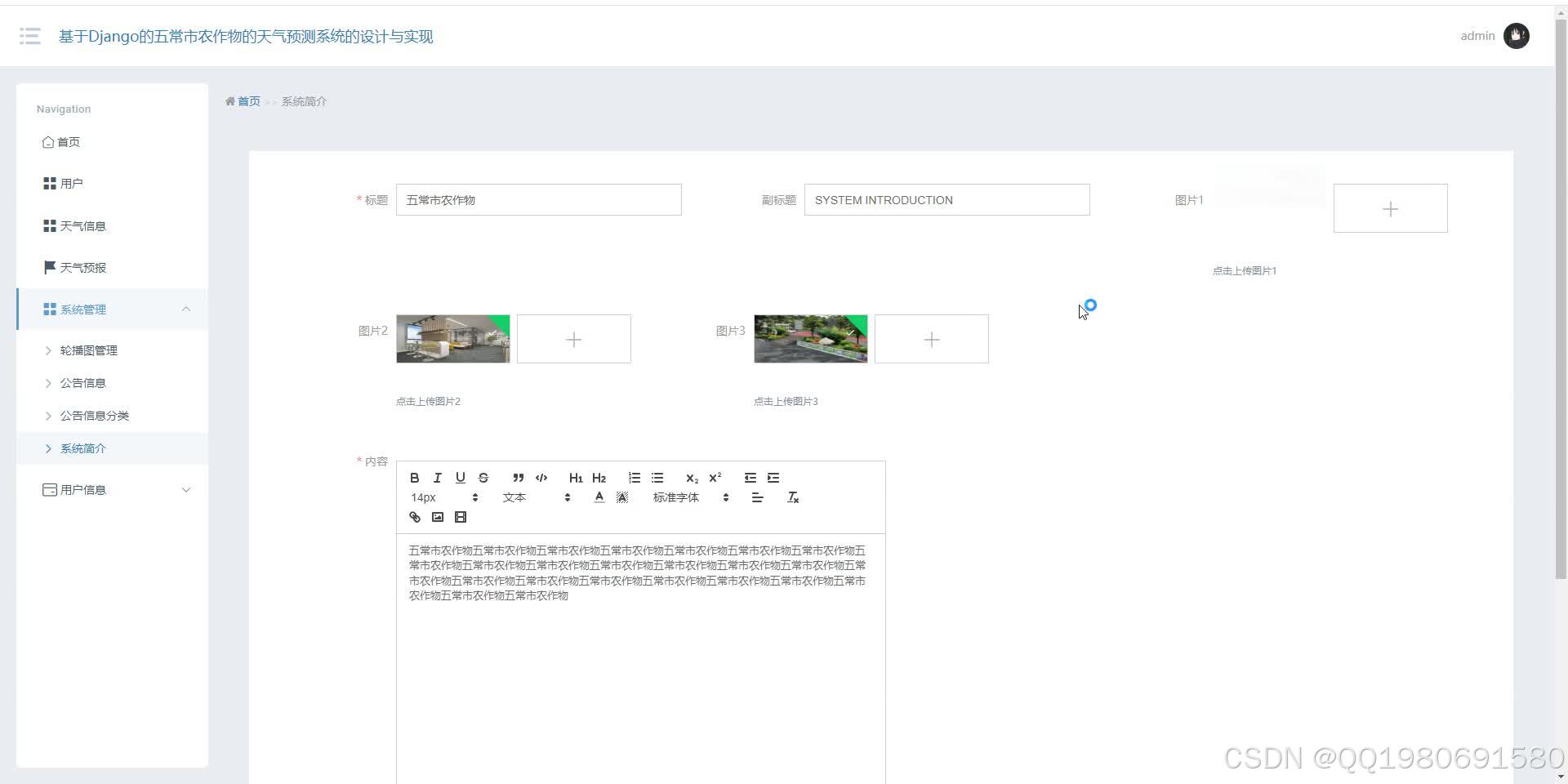Switch to 轮播图管理 in the sidebar
Viewport: 1568px width, 784px height.
tap(88, 350)
